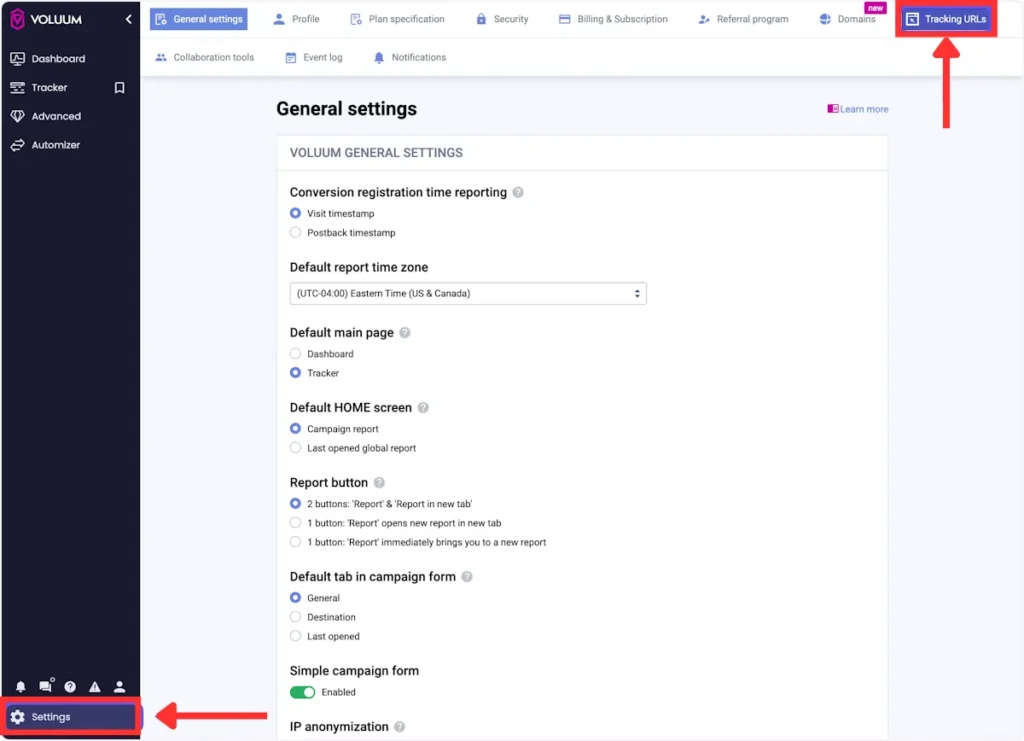Open the Event log tab
Image resolution: width=1024 pixels, height=741 pixels.
[313, 57]
